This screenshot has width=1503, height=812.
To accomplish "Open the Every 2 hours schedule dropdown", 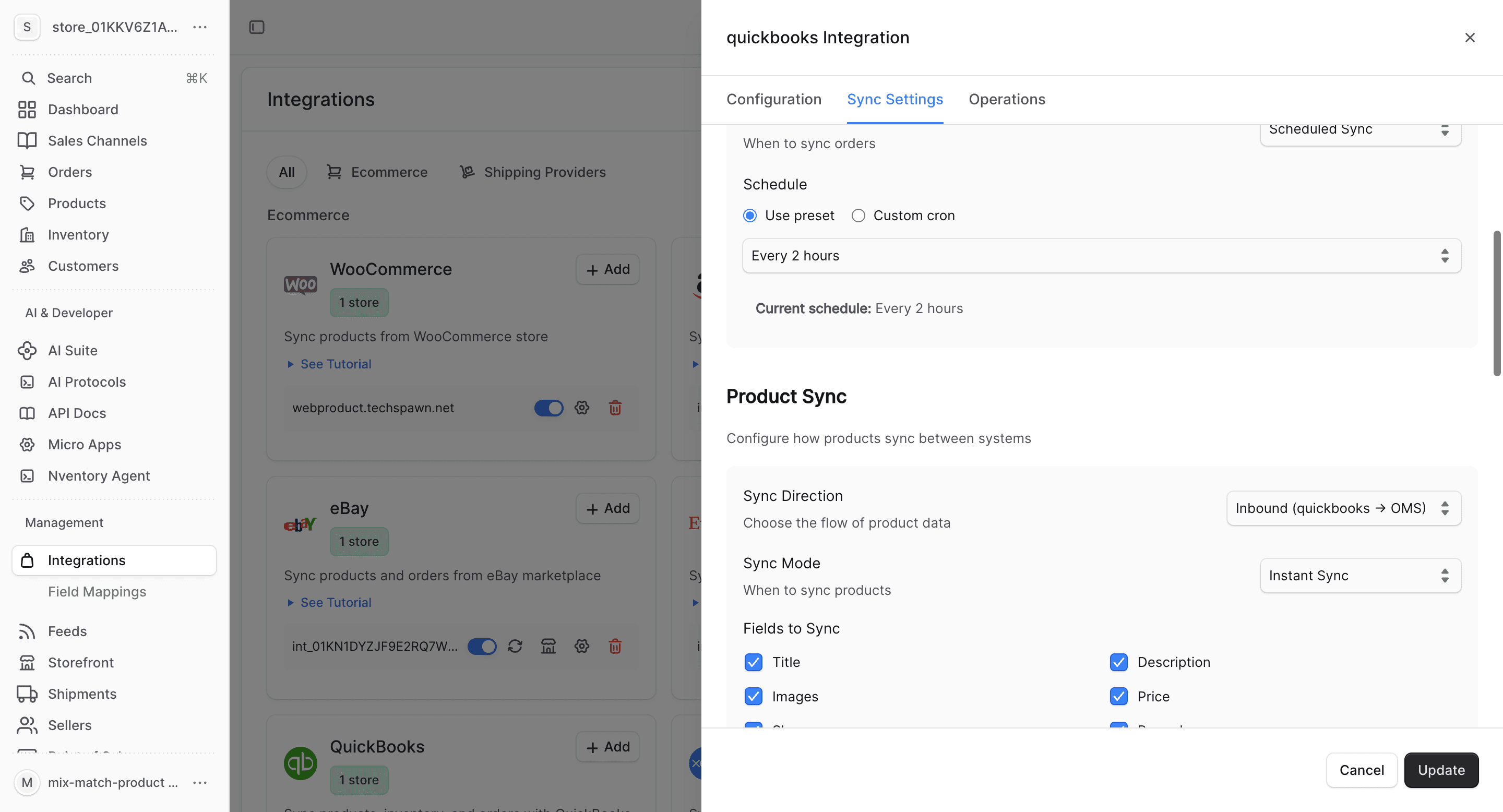I will coord(1102,256).
